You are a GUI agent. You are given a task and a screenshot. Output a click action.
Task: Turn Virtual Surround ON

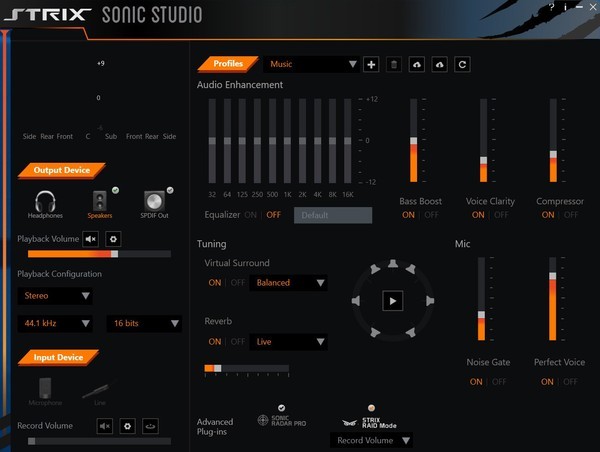tap(215, 283)
